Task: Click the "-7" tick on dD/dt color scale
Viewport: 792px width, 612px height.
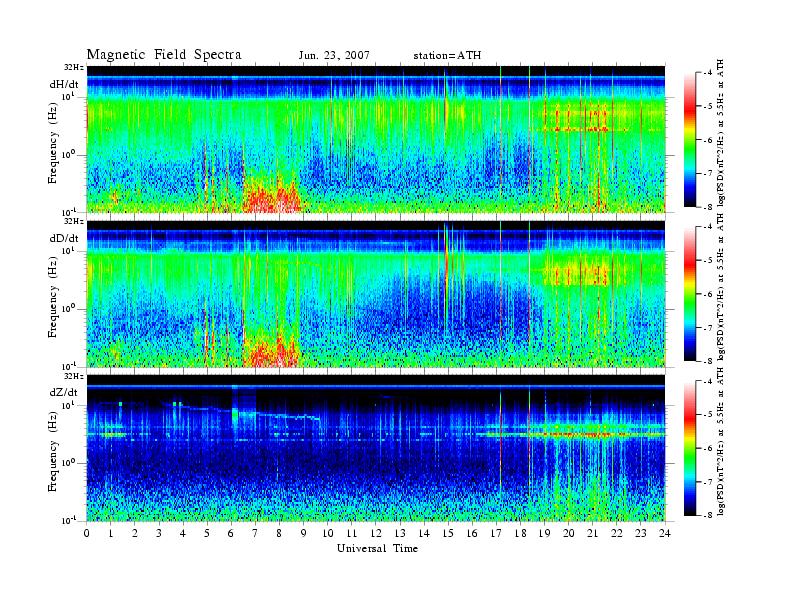Action: 708,328
